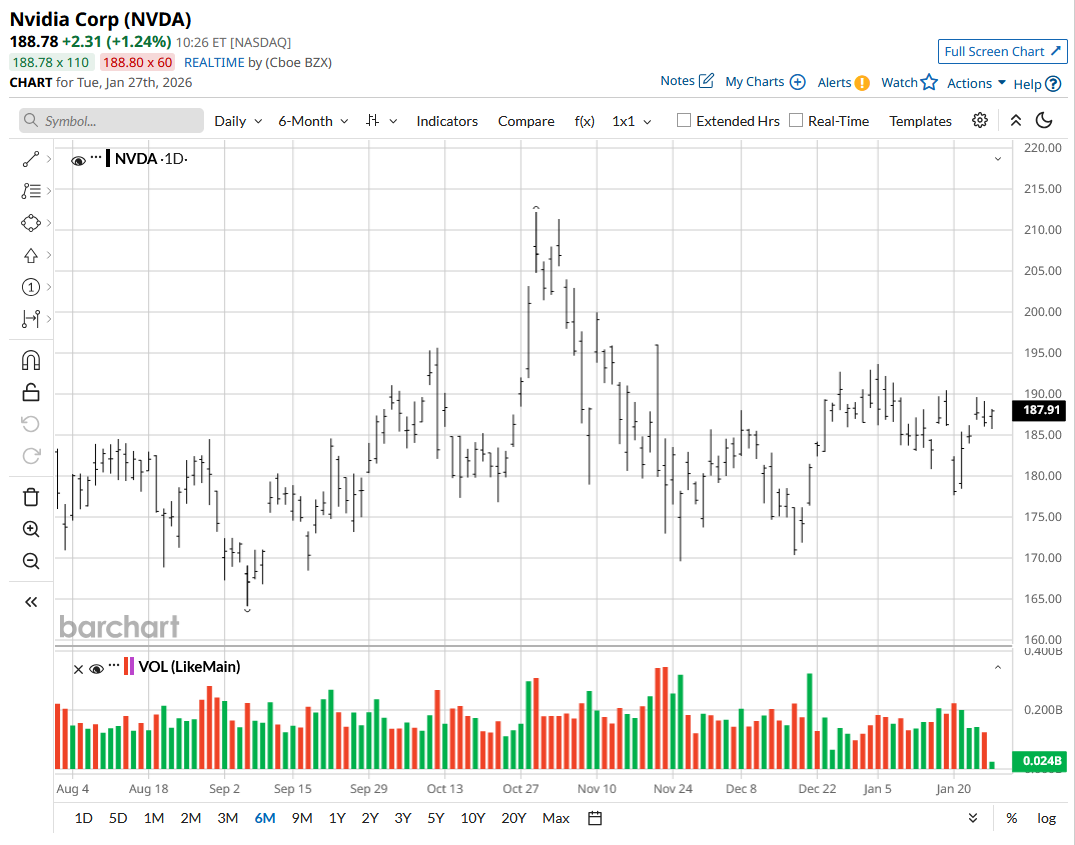Open the 6-Month period dropdown
Screen dimensions: 1075x845
pos(313,121)
